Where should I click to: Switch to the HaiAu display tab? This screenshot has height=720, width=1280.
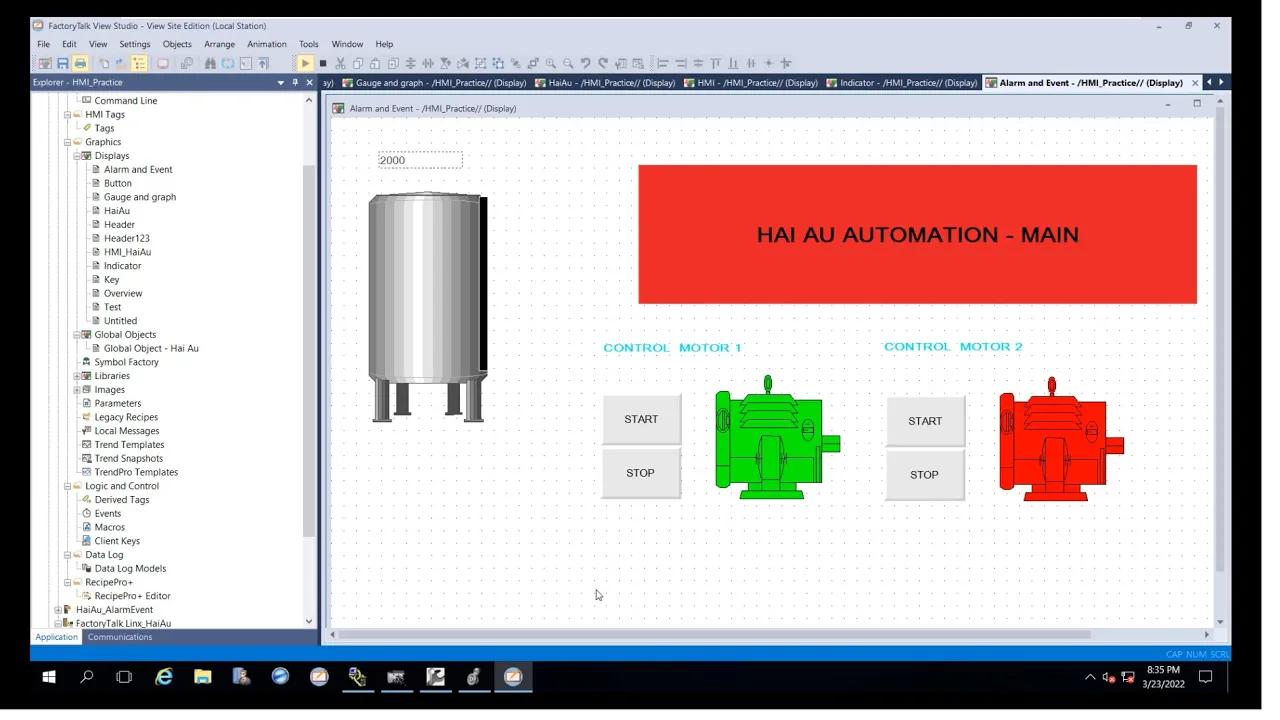pyautogui.click(x=604, y=83)
